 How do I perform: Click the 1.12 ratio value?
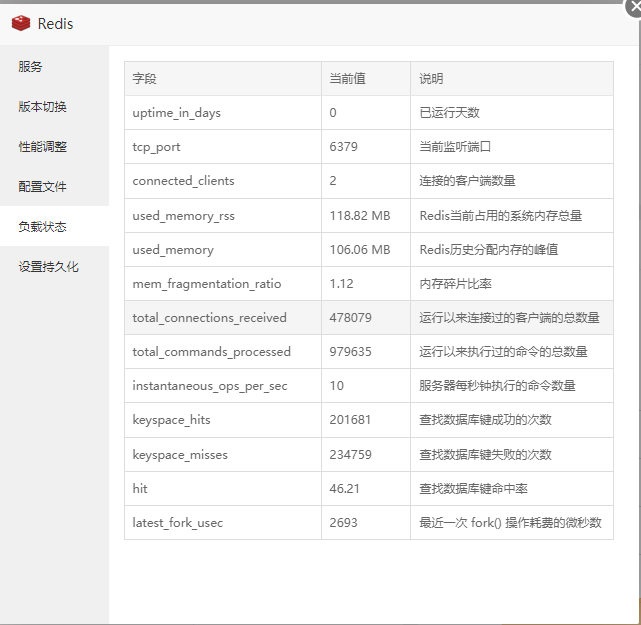pos(341,284)
